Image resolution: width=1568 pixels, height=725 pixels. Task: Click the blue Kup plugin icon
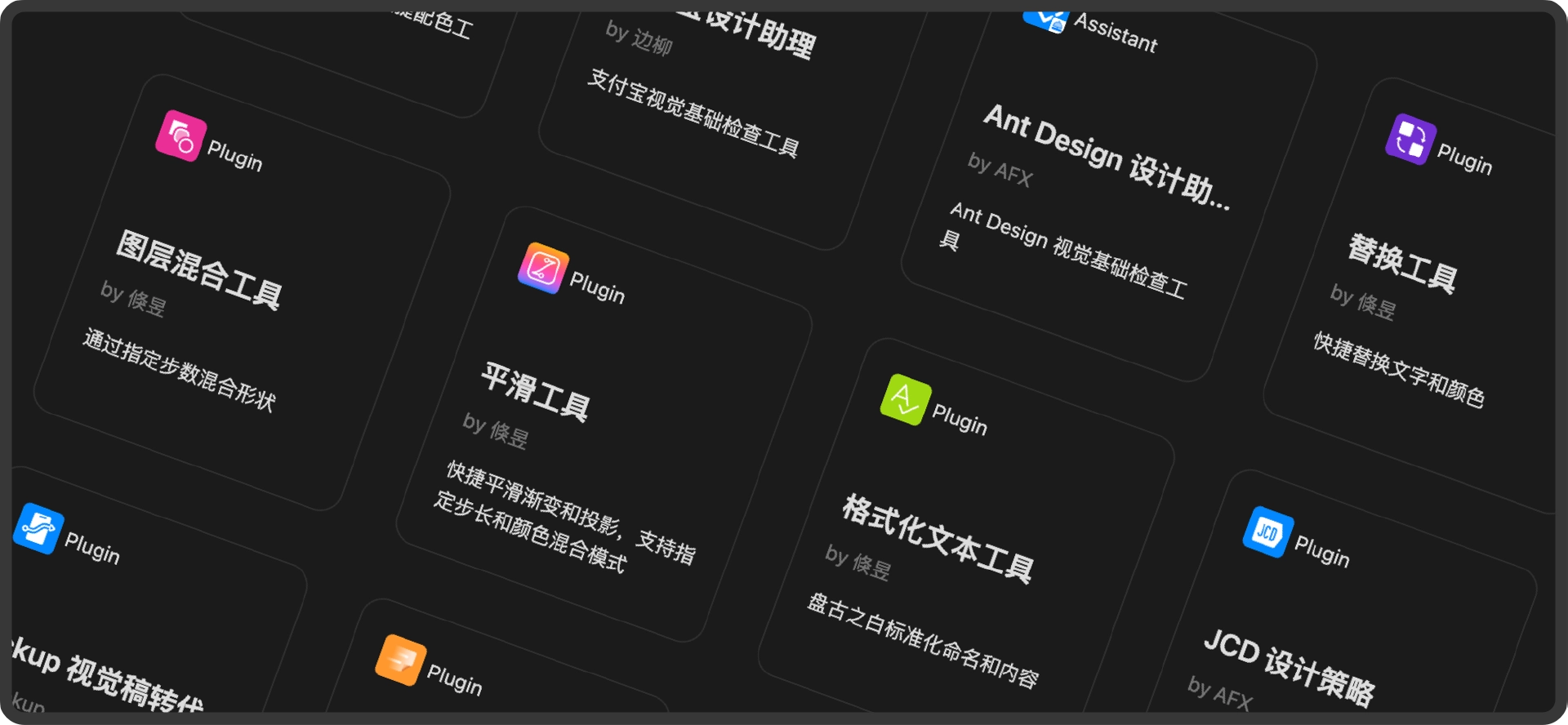(x=38, y=528)
